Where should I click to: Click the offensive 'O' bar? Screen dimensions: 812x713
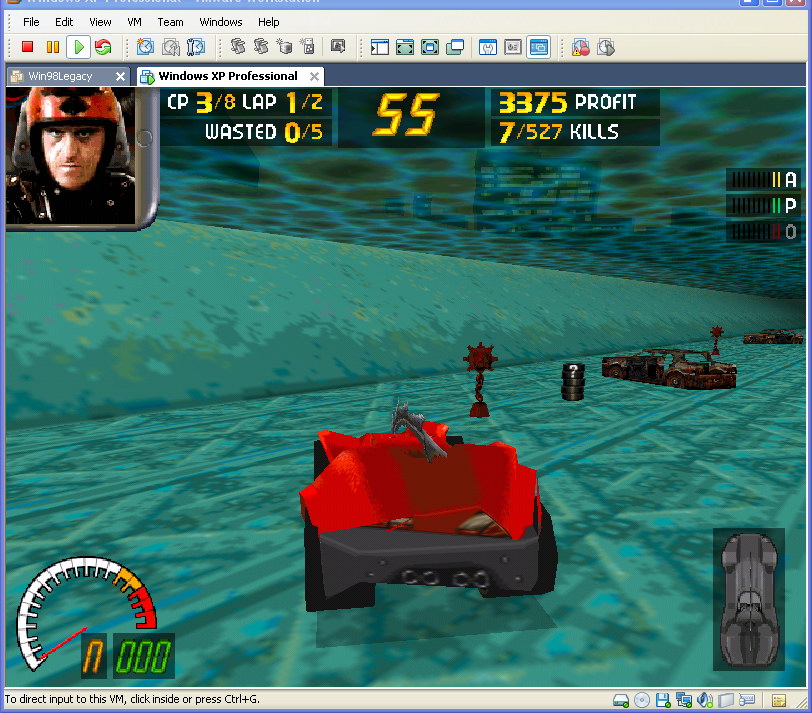click(x=763, y=231)
